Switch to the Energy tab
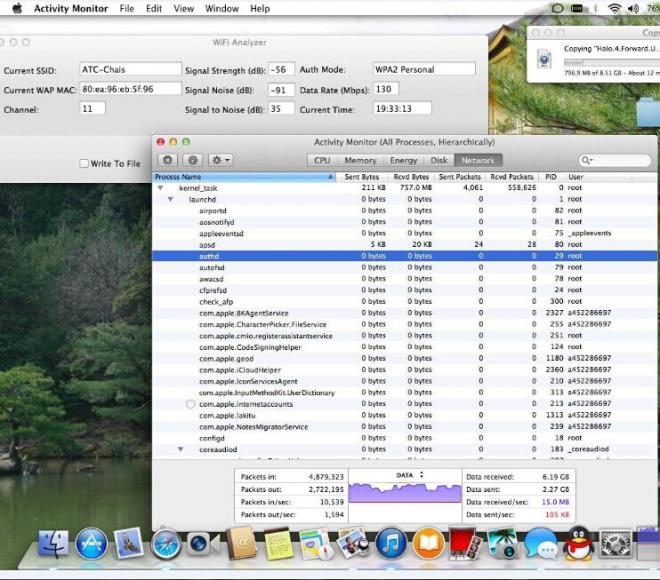 pyautogui.click(x=403, y=160)
